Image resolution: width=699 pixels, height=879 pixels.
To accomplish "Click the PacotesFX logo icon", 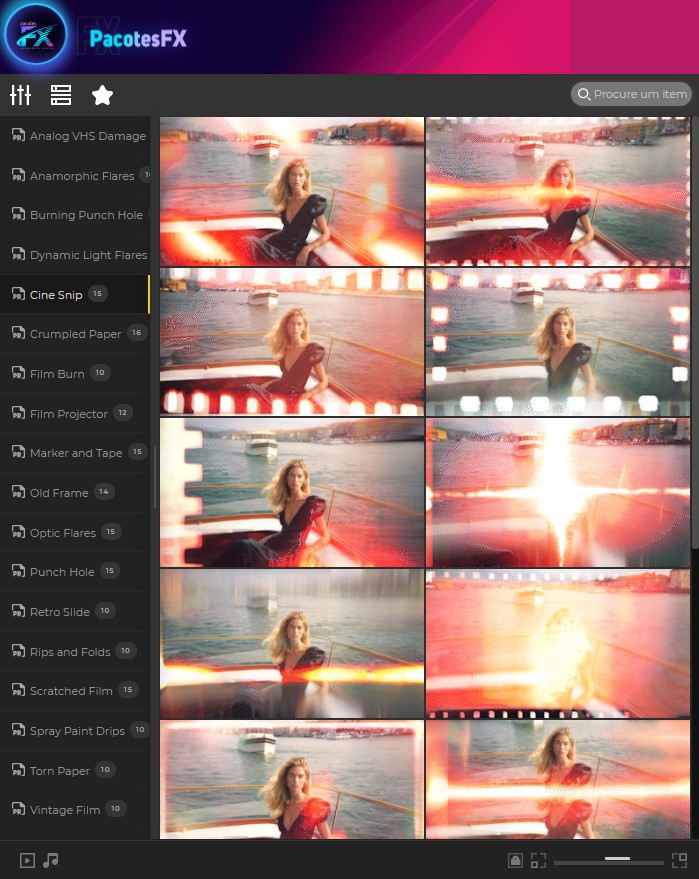I will tap(35, 36).
